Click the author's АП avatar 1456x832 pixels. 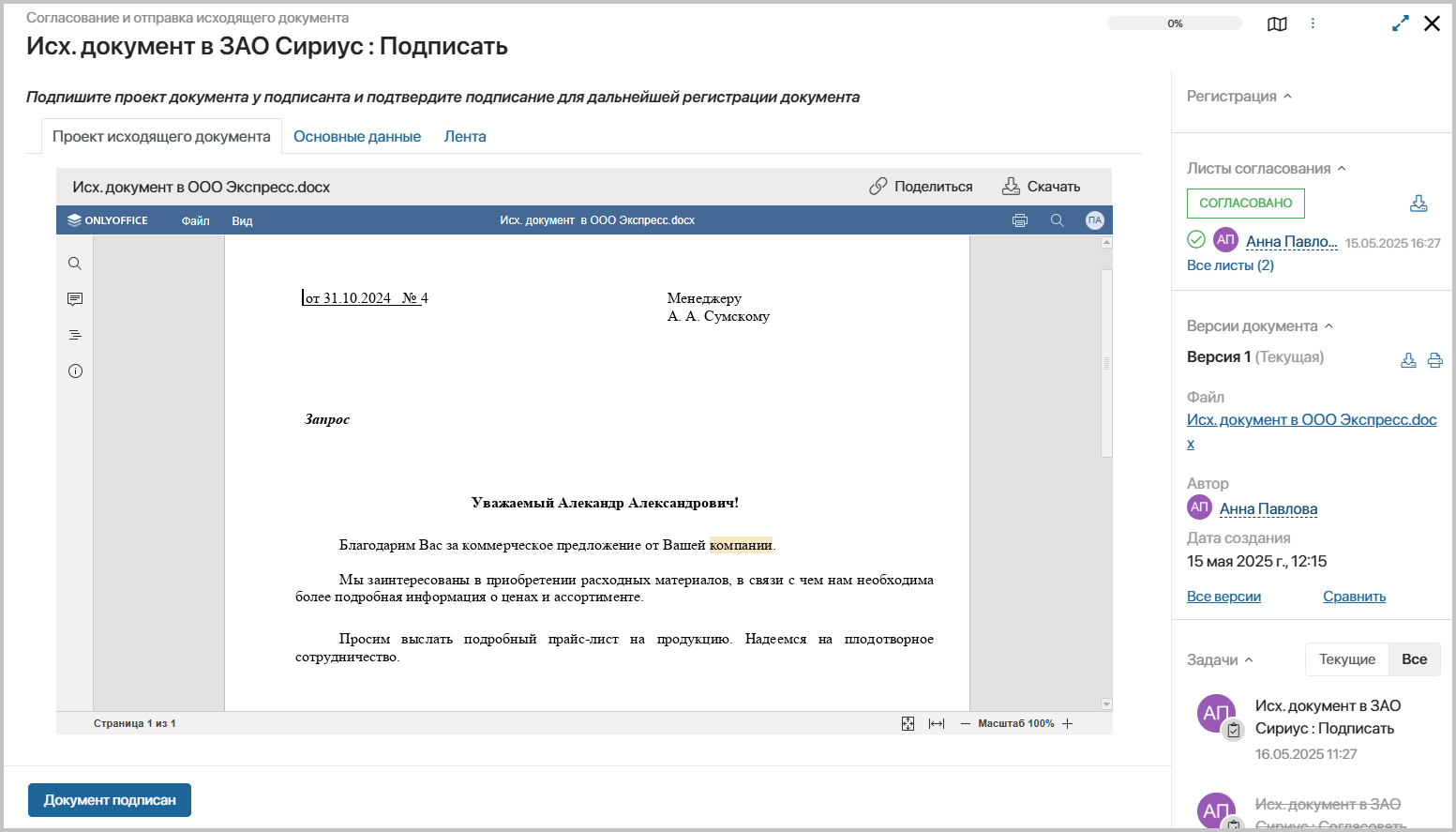coord(1199,507)
